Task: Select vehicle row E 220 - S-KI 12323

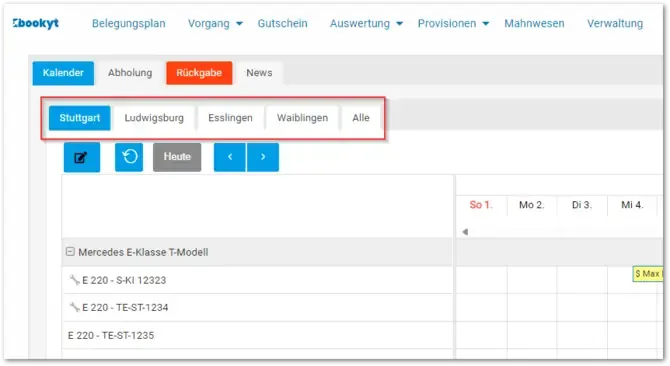Action: [x=257, y=280]
